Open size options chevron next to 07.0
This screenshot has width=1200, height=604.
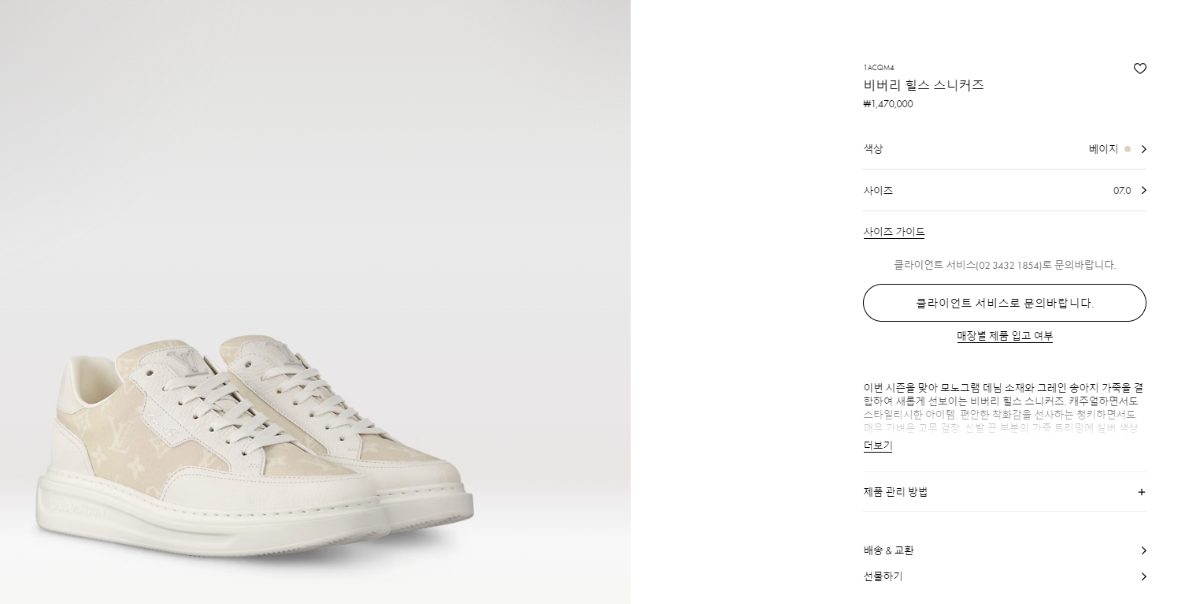(1143, 190)
